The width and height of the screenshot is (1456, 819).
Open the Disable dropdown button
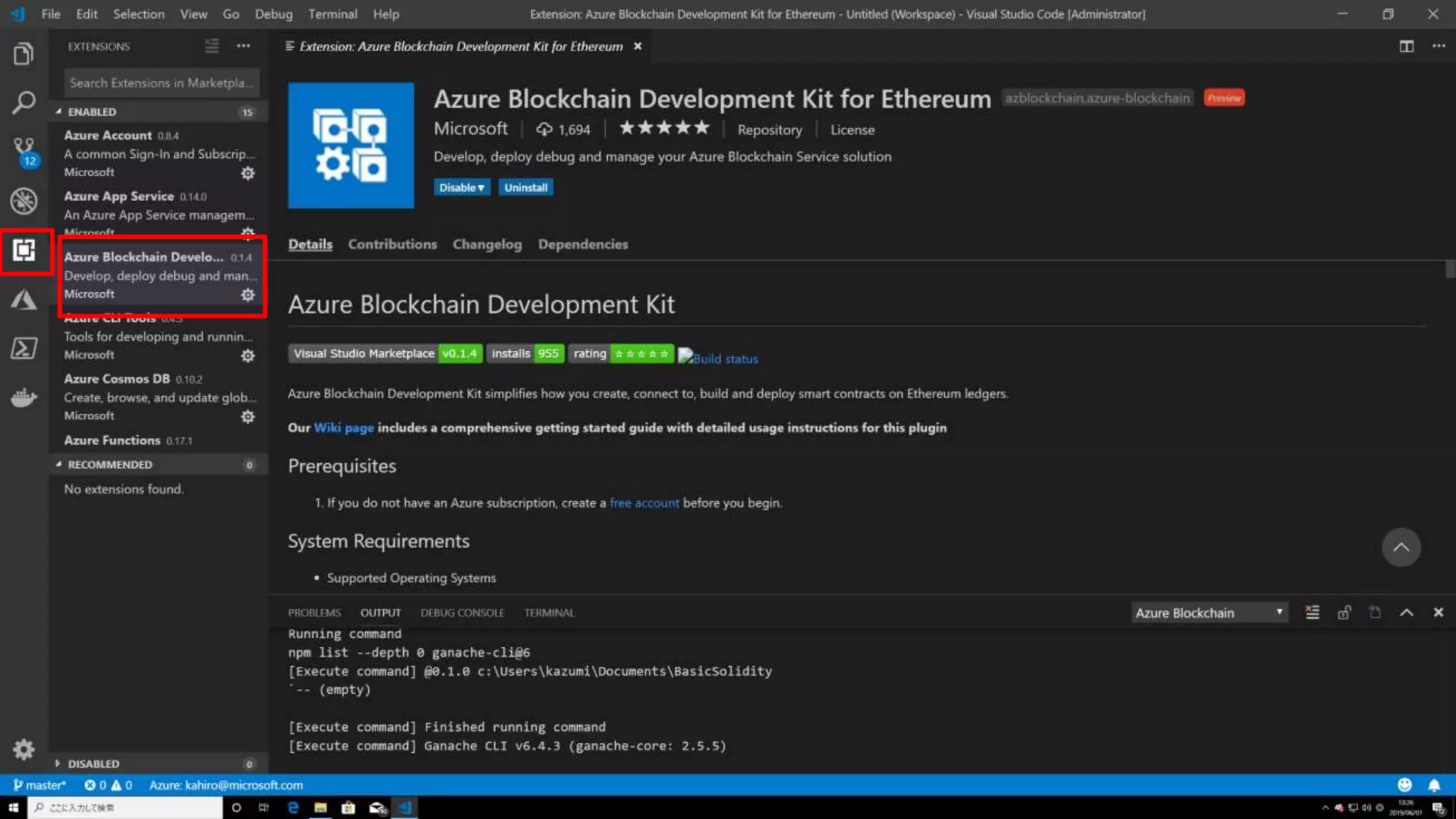coord(461,188)
